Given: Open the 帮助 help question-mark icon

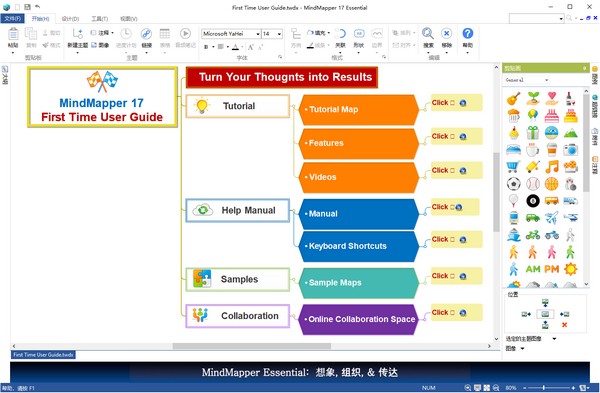Looking at the screenshot, I should (x=468, y=34).
